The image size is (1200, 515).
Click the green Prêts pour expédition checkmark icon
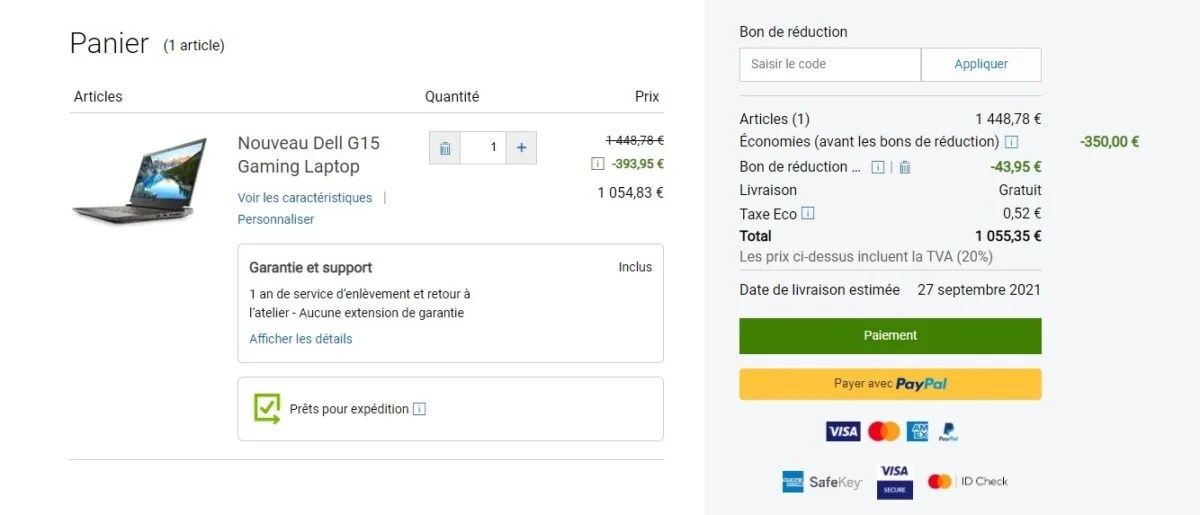[266, 408]
